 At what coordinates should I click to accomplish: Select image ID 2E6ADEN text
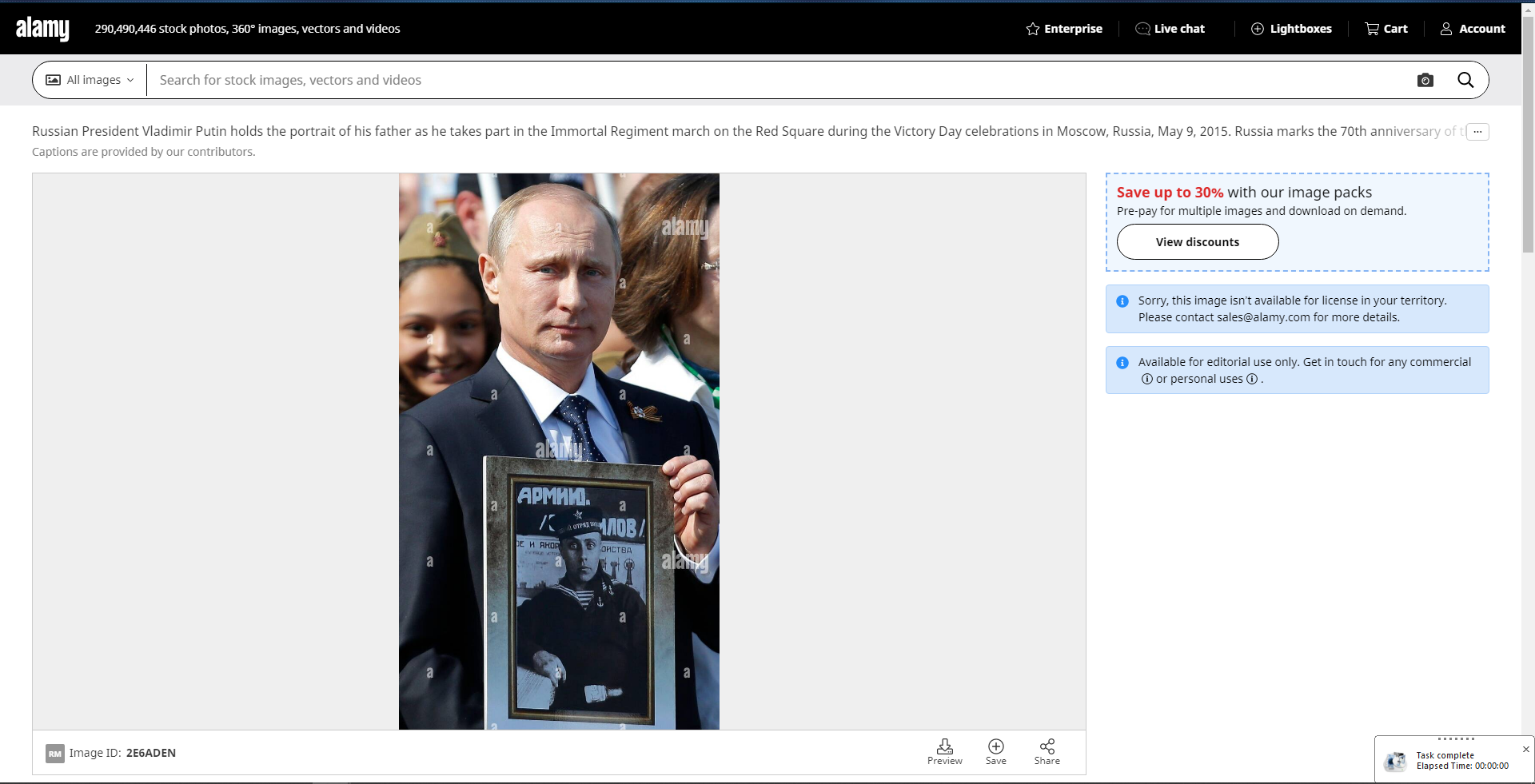pos(151,753)
